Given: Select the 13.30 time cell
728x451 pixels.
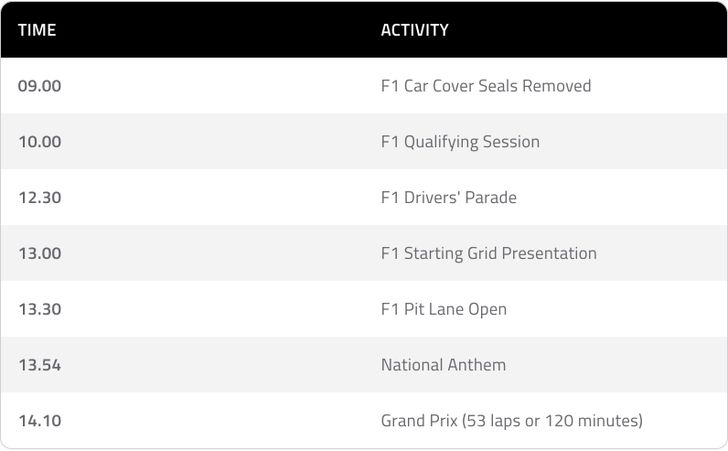Looking at the screenshot, I should pyautogui.click(x=40, y=310).
